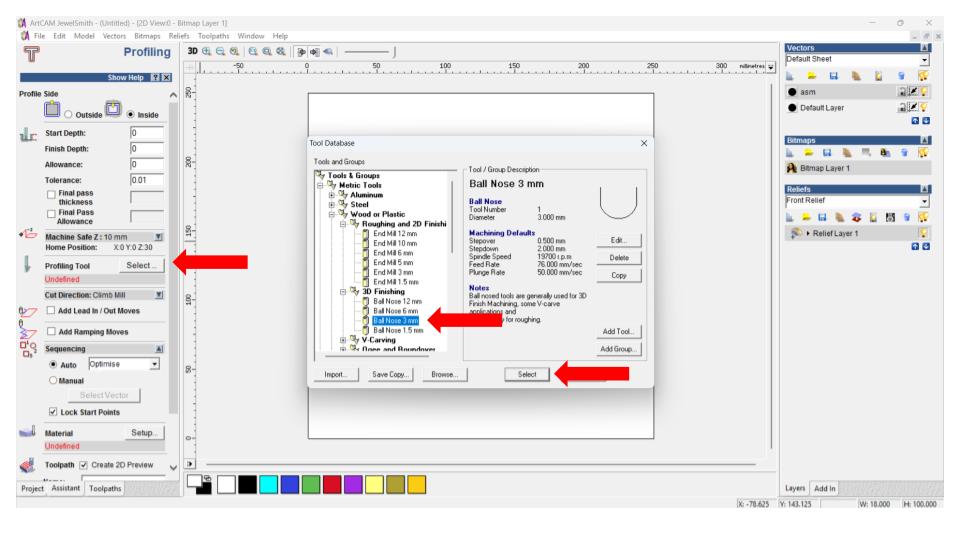Click the Profiling help question mark icon
960x540 pixels.
[156, 78]
